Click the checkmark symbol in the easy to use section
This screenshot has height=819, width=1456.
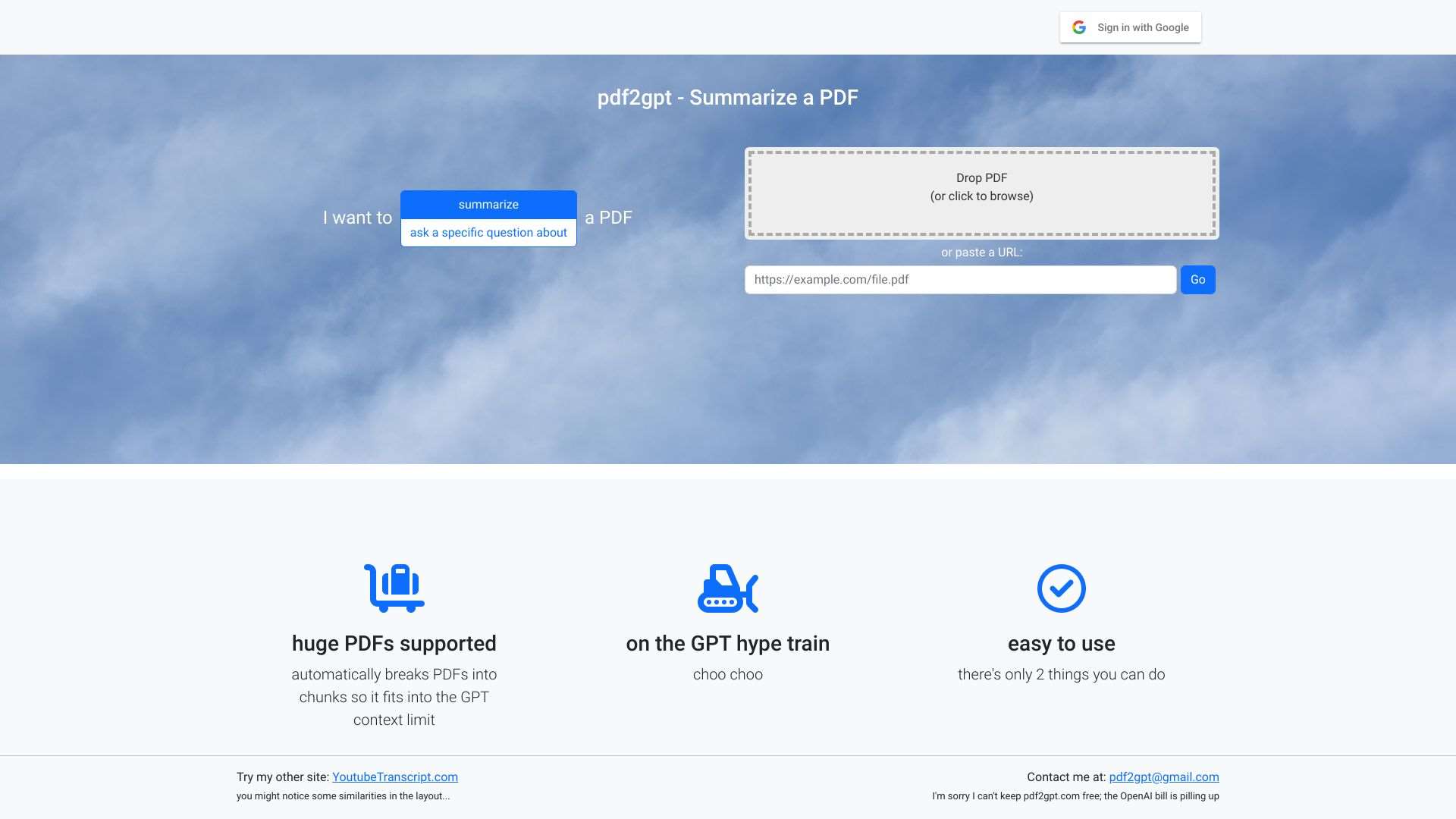(1061, 588)
